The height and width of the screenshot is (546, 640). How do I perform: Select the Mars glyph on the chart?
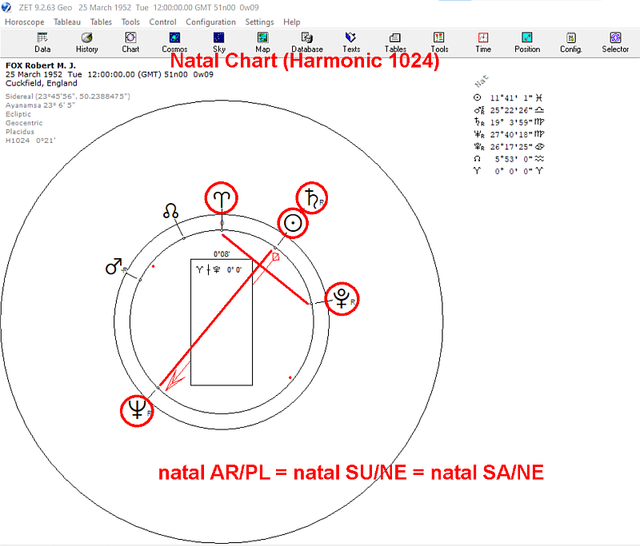click(x=114, y=266)
